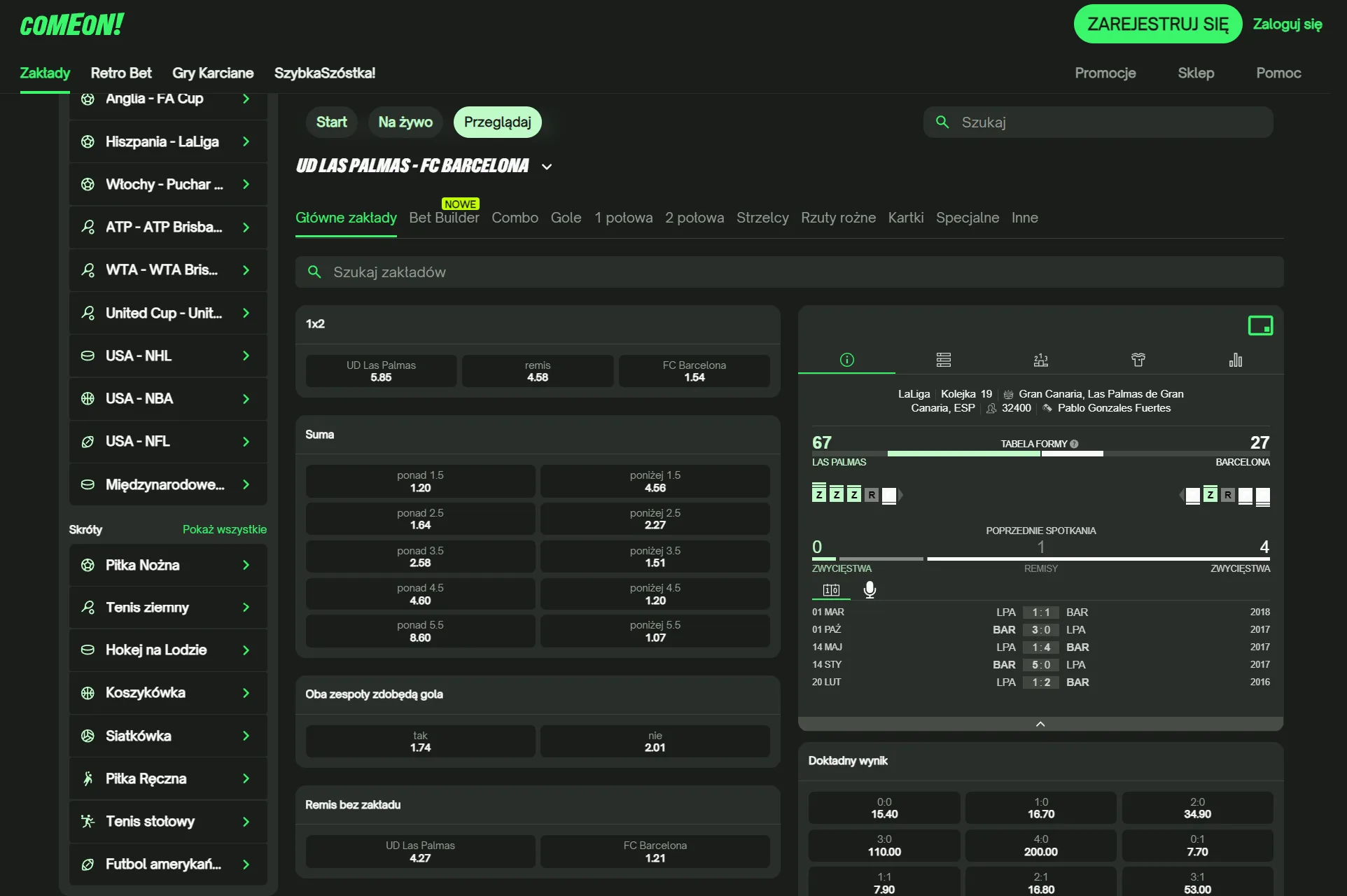The height and width of the screenshot is (896, 1347).
Task: Select the microphone commentary icon
Action: tap(870, 589)
